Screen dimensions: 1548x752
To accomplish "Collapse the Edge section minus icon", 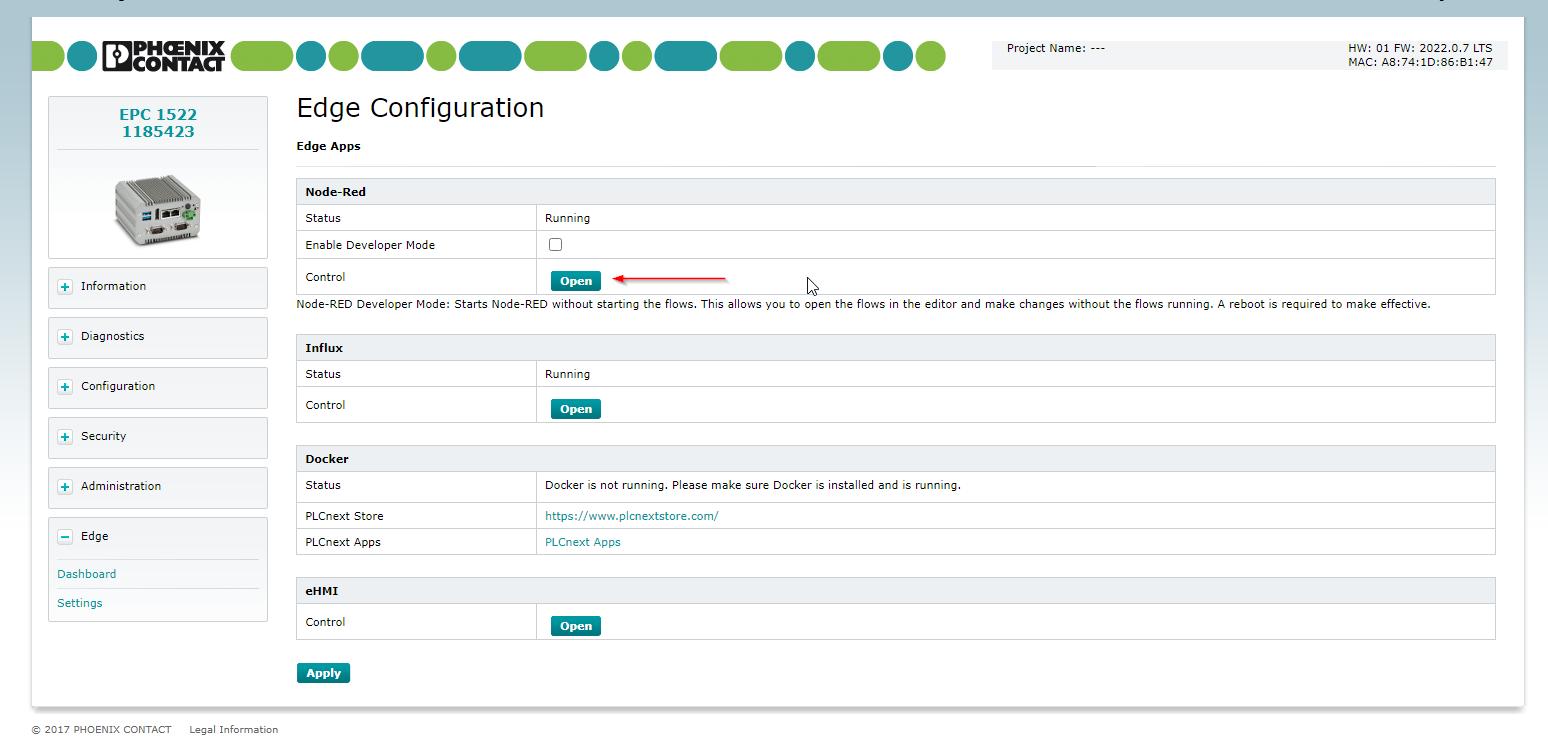I will [65, 537].
